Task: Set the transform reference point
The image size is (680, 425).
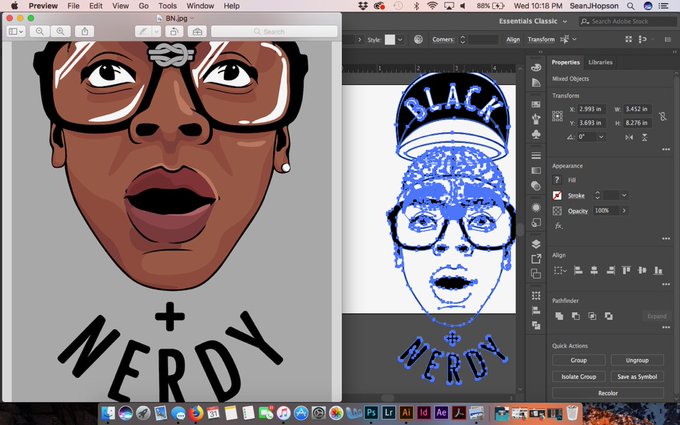Action: tap(557, 116)
